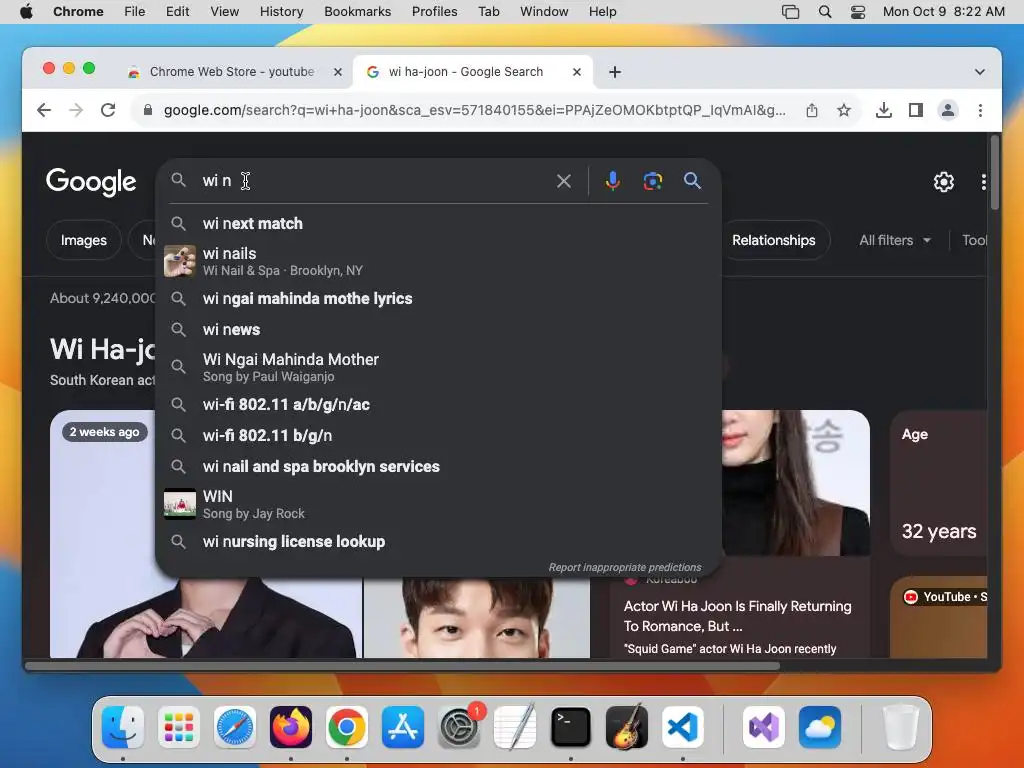View site security lock info
1024x768 pixels.
pyautogui.click(x=148, y=110)
